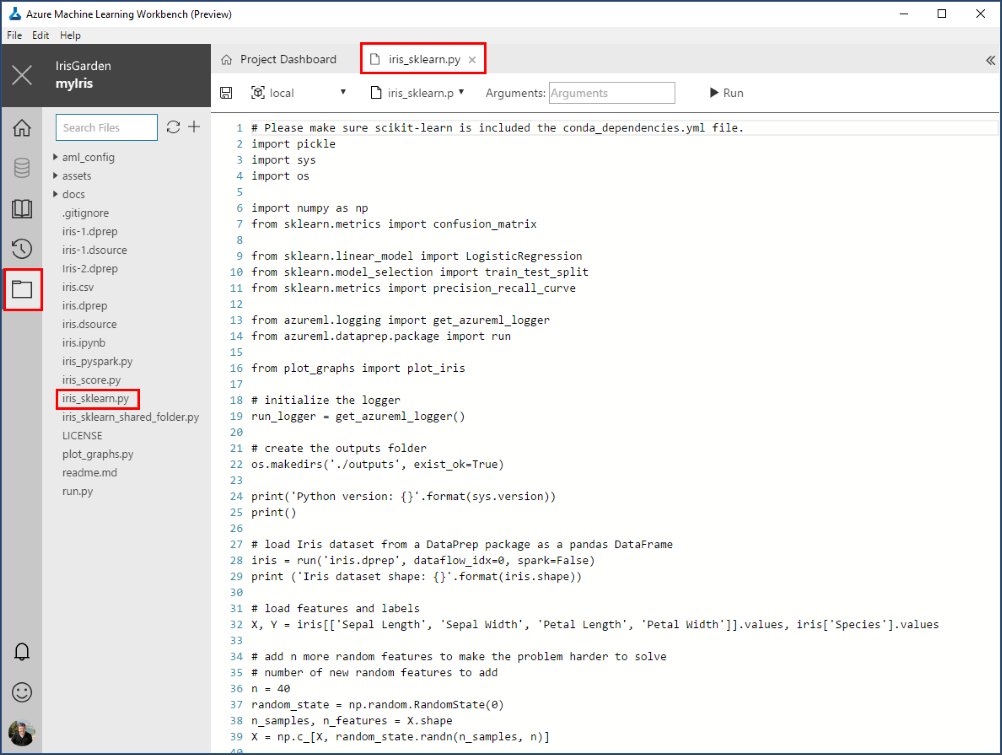
Task: Refresh the file list
Action: tap(173, 127)
